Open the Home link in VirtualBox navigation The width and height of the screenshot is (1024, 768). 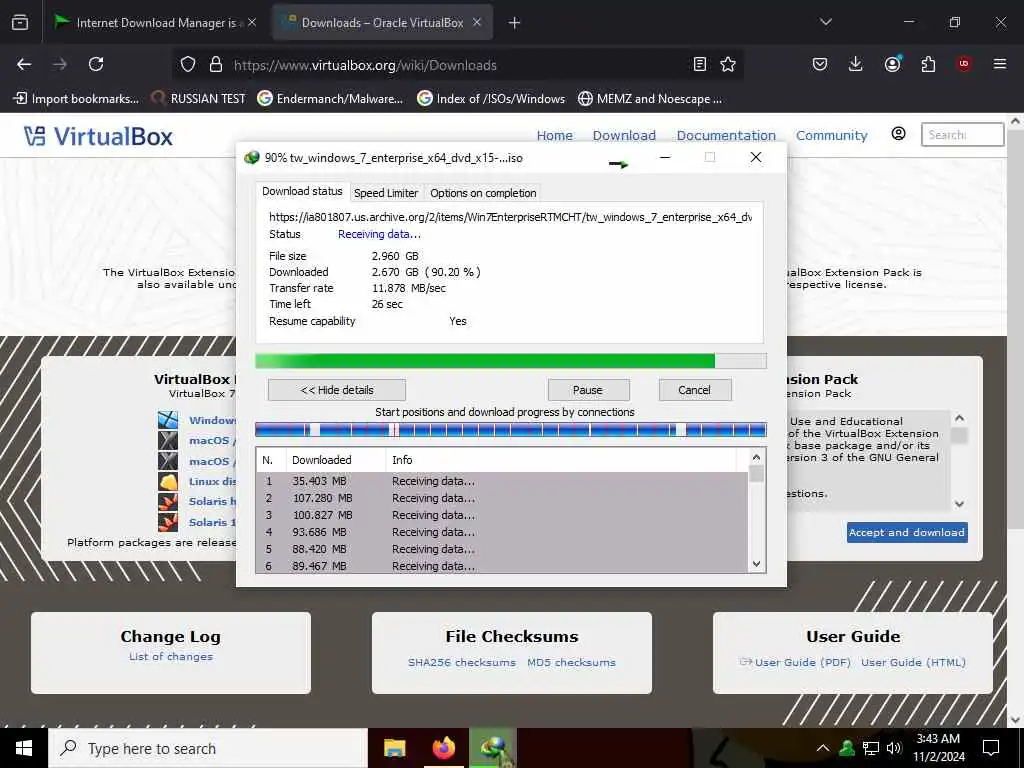554,135
